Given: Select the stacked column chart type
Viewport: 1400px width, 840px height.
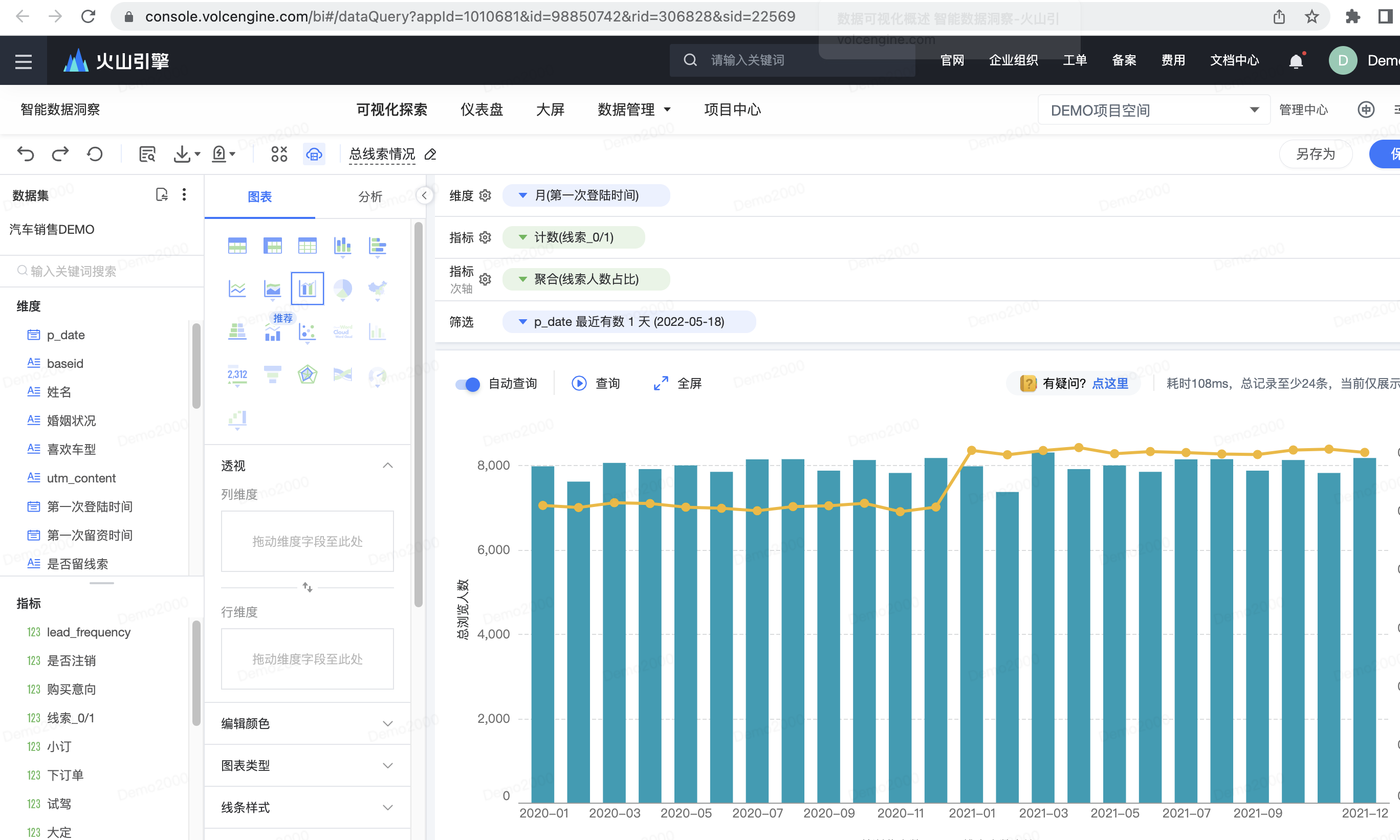Looking at the screenshot, I should click(342, 246).
